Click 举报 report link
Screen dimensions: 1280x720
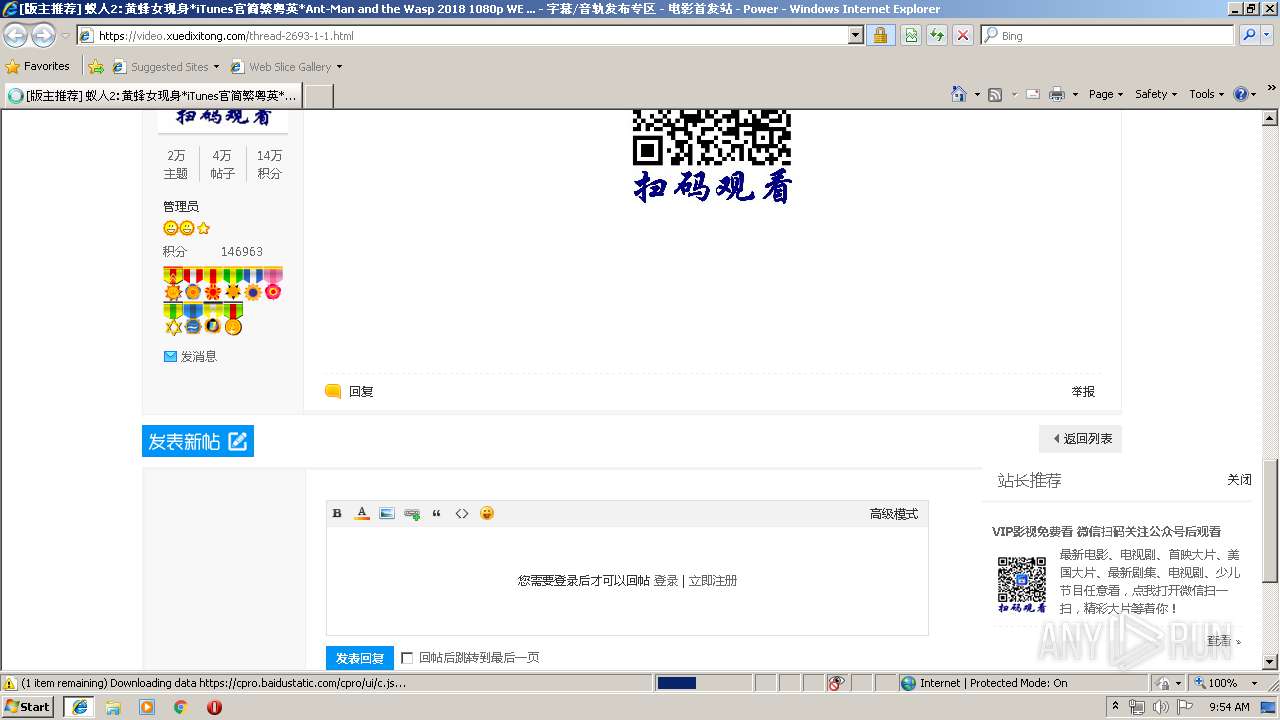[x=1083, y=391]
